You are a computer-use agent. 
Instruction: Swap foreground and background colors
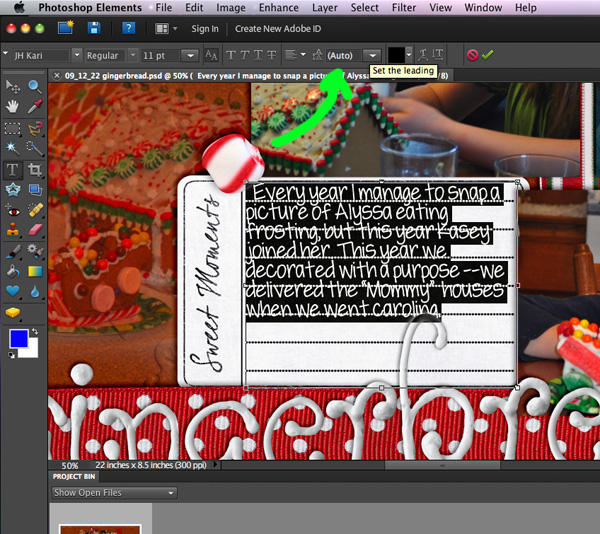pyautogui.click(x=35, y=331)
